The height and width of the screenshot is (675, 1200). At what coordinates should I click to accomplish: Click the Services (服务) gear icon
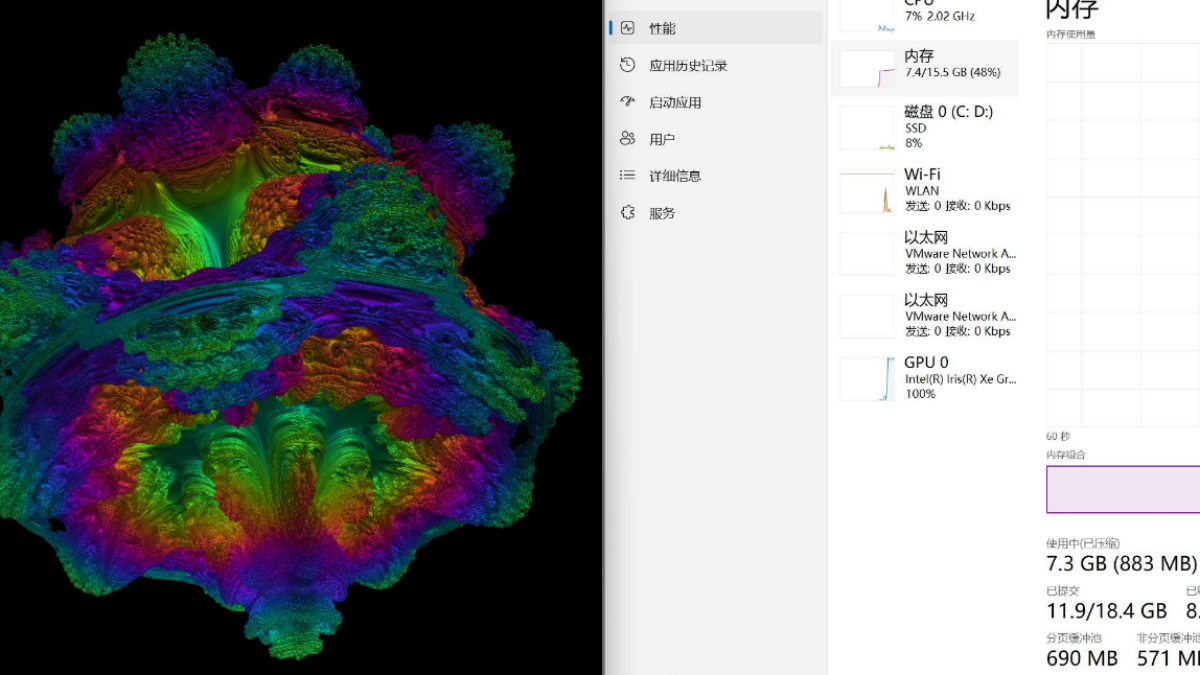pos(627,212)
